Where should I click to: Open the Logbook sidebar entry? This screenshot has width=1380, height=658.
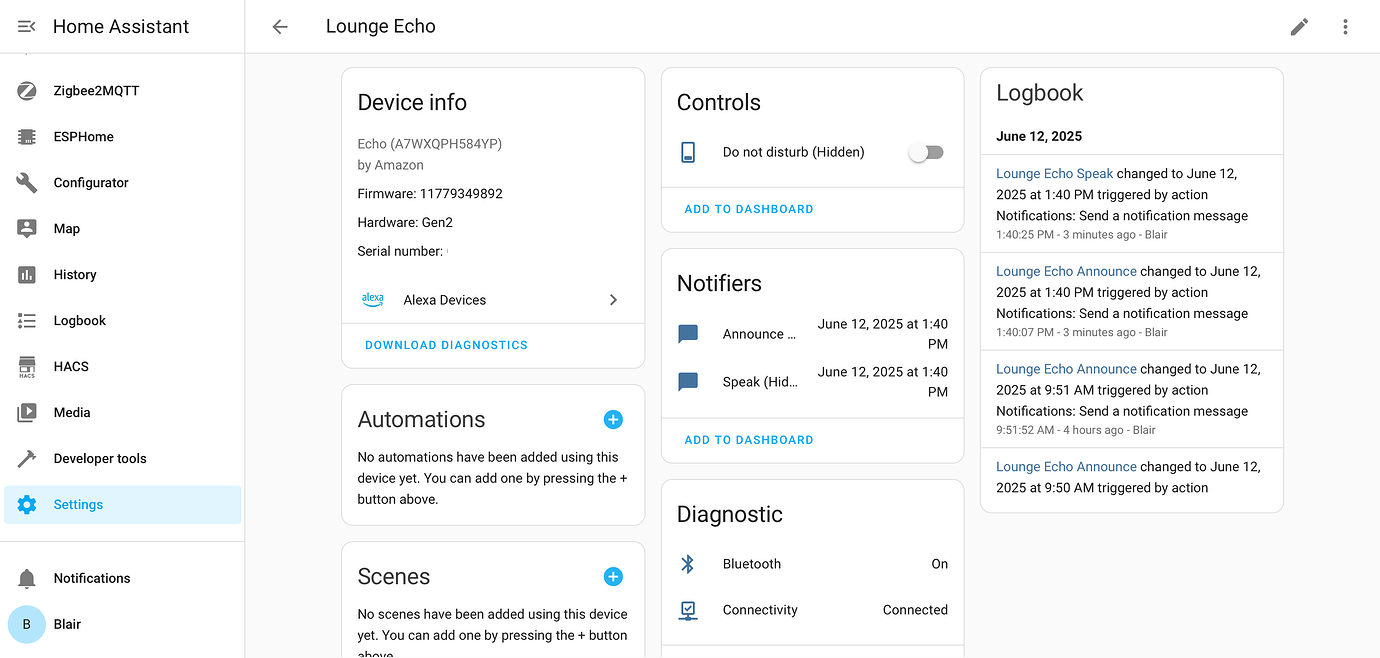coord(26,320)
